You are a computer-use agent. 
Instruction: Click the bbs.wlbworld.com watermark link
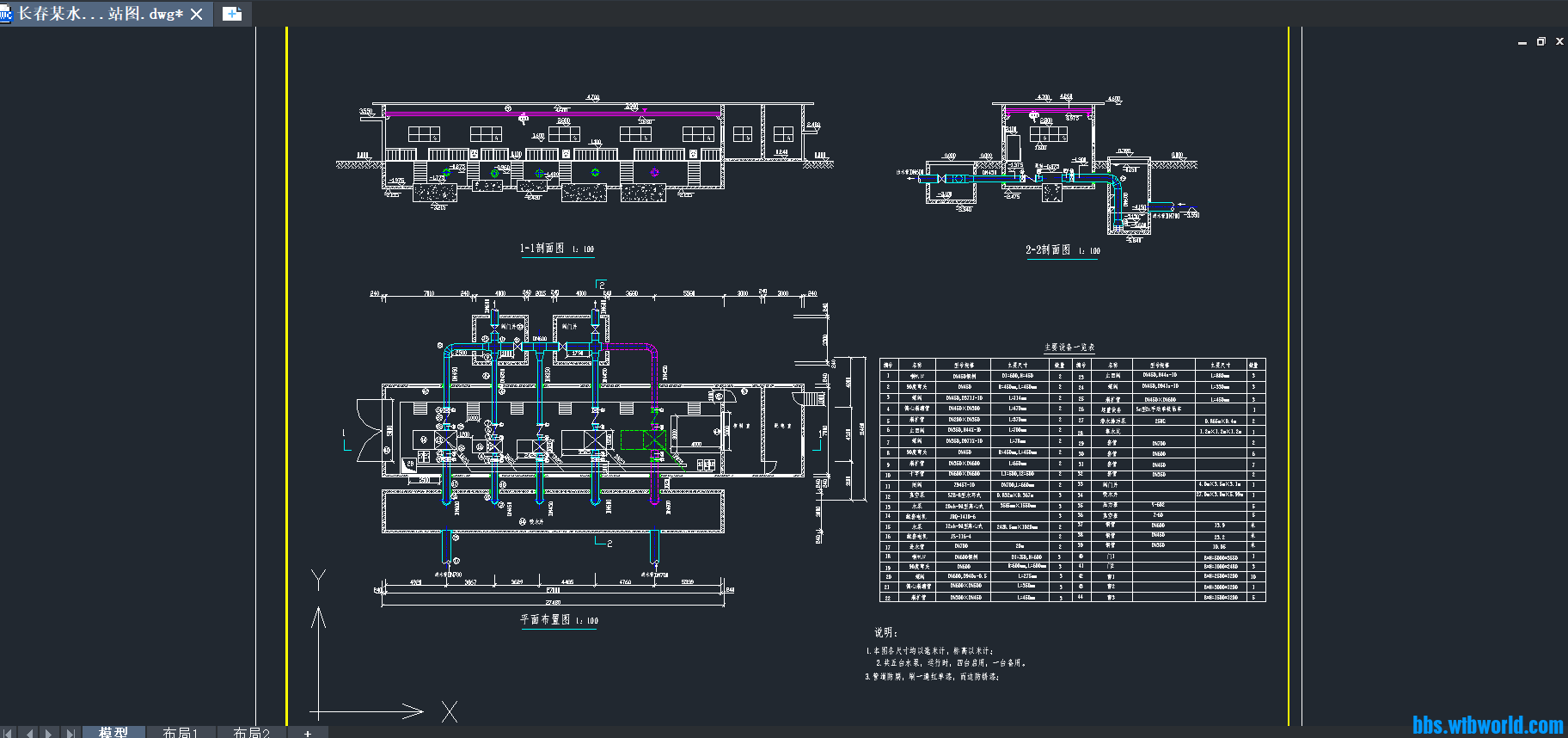click(x=1487, y=725)
